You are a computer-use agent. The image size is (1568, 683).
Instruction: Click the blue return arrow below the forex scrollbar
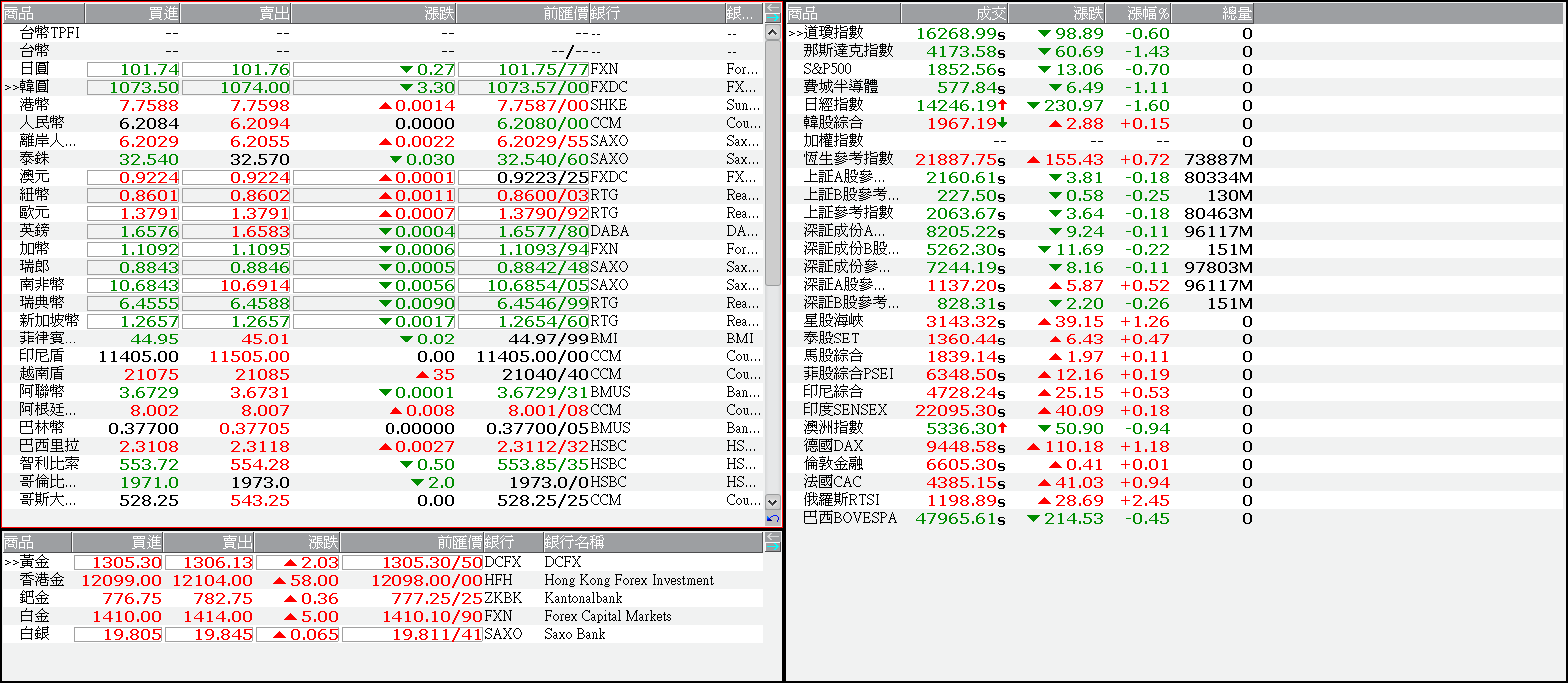[x=773, y=519]
